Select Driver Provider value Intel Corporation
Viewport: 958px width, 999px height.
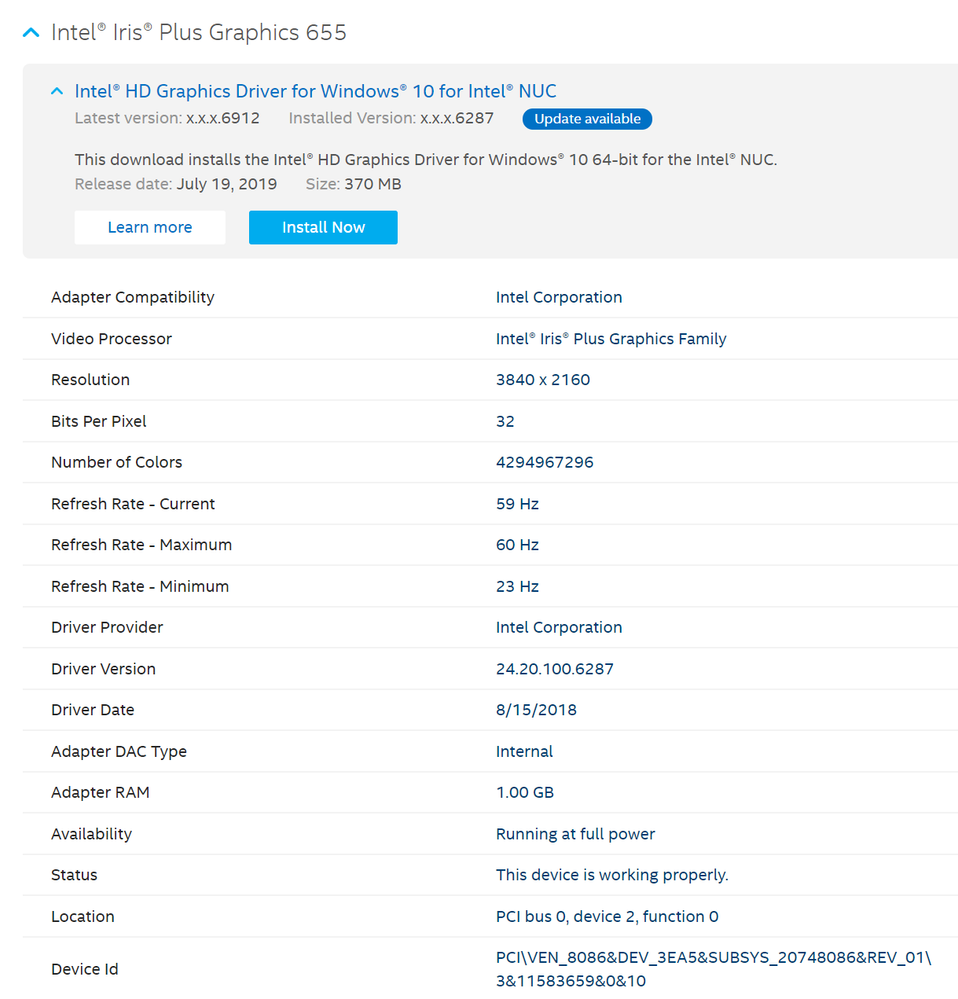click(x=559, y=628)
